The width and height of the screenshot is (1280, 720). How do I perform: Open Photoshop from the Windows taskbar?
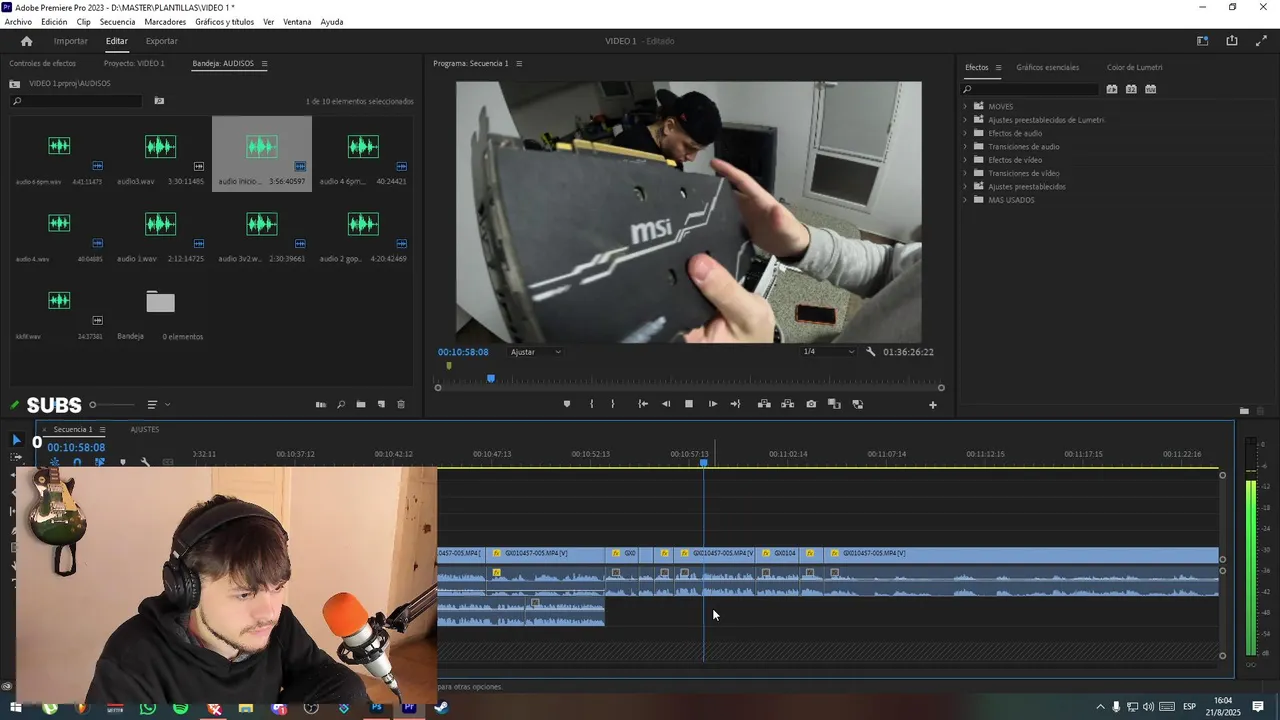[376, 708]
